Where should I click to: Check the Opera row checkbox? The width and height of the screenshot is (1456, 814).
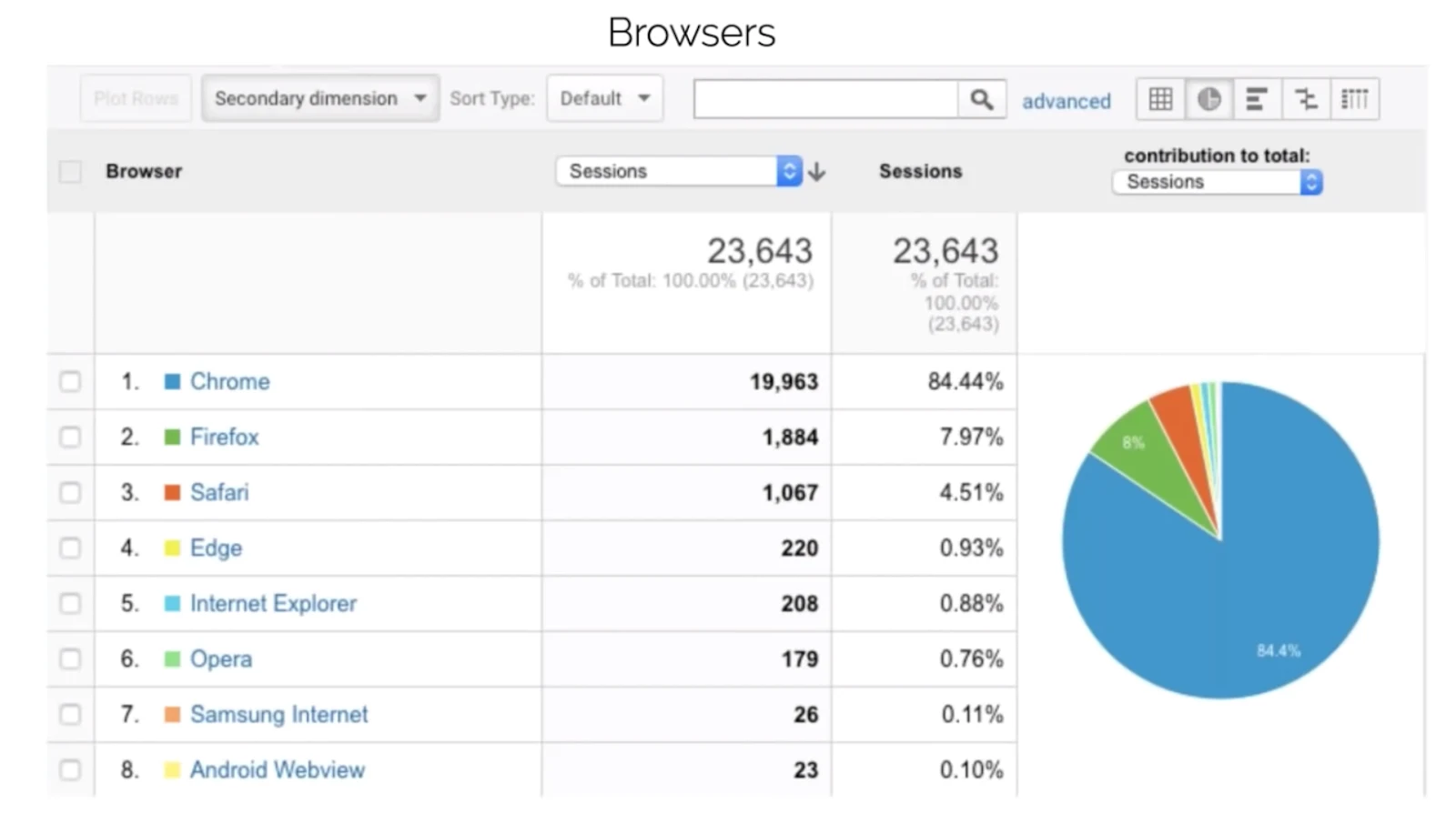pyautogui.click(x=70, y=658)
